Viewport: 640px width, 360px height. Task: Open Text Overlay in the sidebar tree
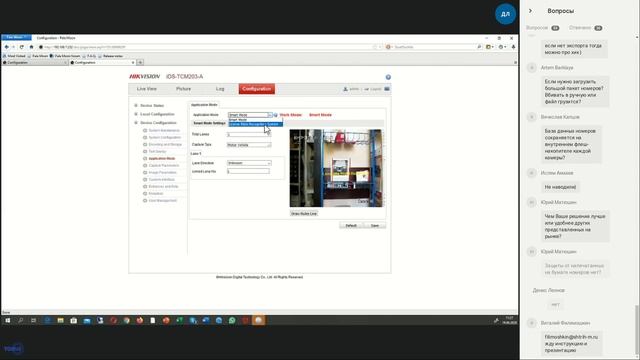click(x=157, y=151)
